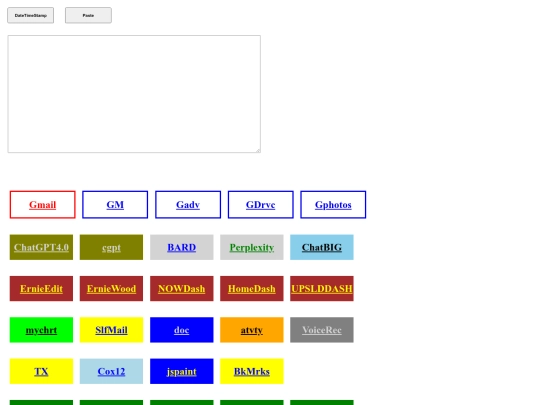The height and width of the screenshot is (405, 540).
Task: Open the orange atvty link
Action: (252, 330)
